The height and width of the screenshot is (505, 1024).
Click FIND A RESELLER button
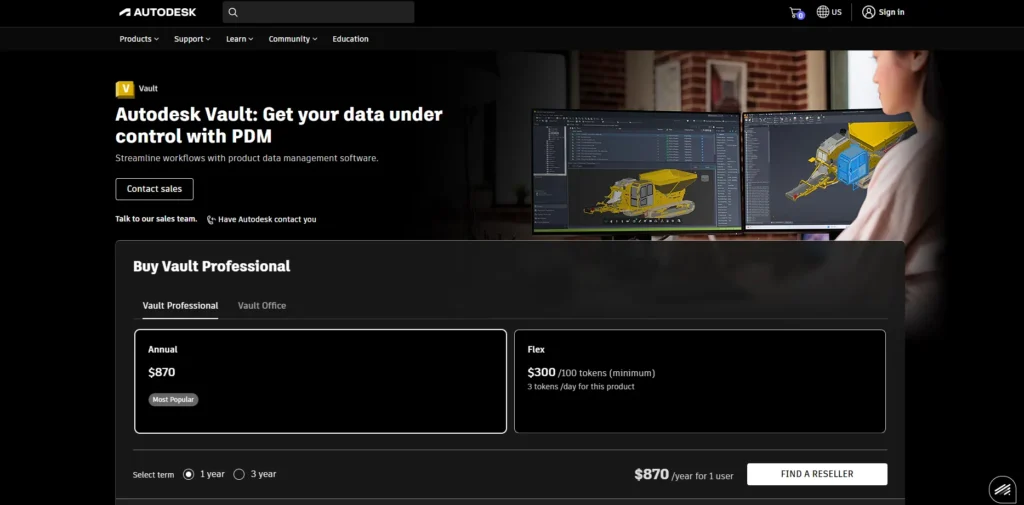click(817, 474)
